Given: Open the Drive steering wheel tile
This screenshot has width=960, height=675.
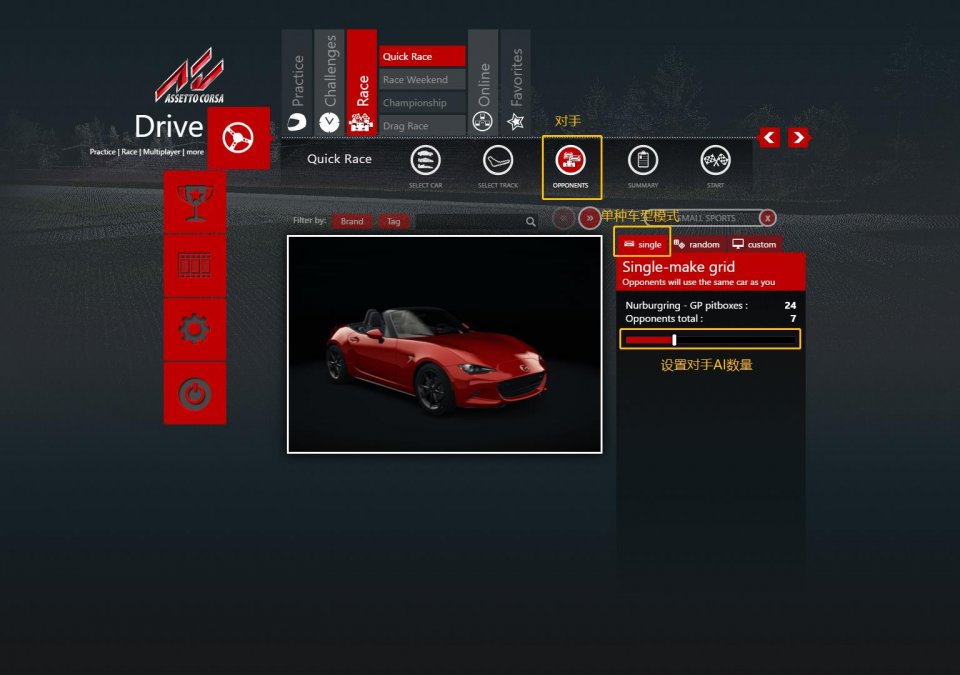Looking at the screenshot, I should click(238, 138).
